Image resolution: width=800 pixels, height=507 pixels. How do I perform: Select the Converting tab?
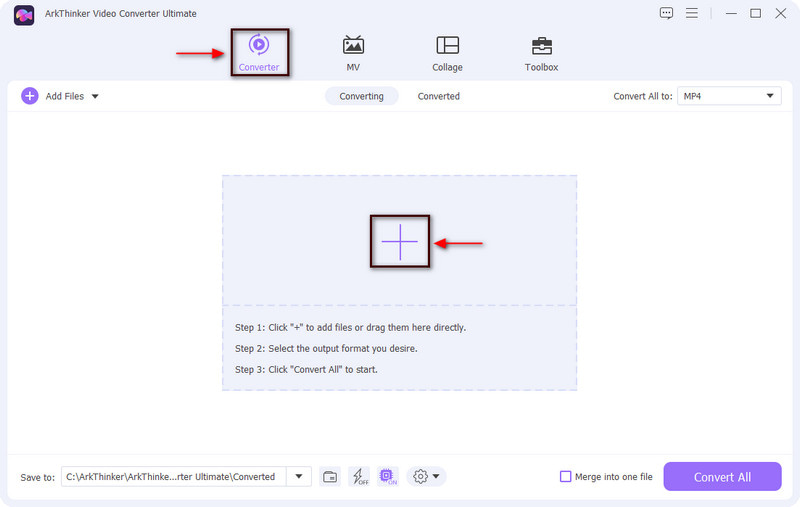[361, 96]
